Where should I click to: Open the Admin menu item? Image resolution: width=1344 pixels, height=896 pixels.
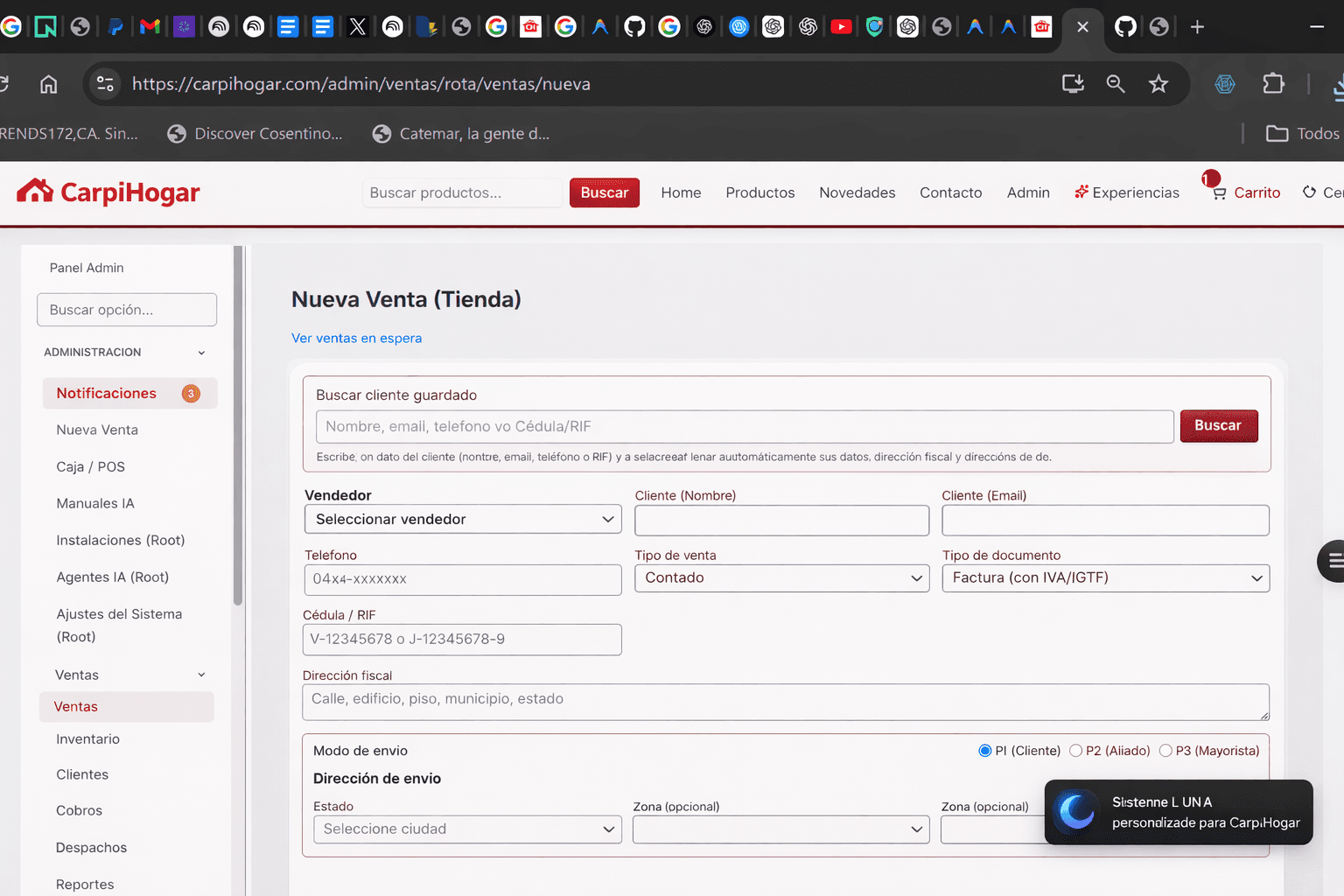pyautogui.click(x=1028, y=192)
